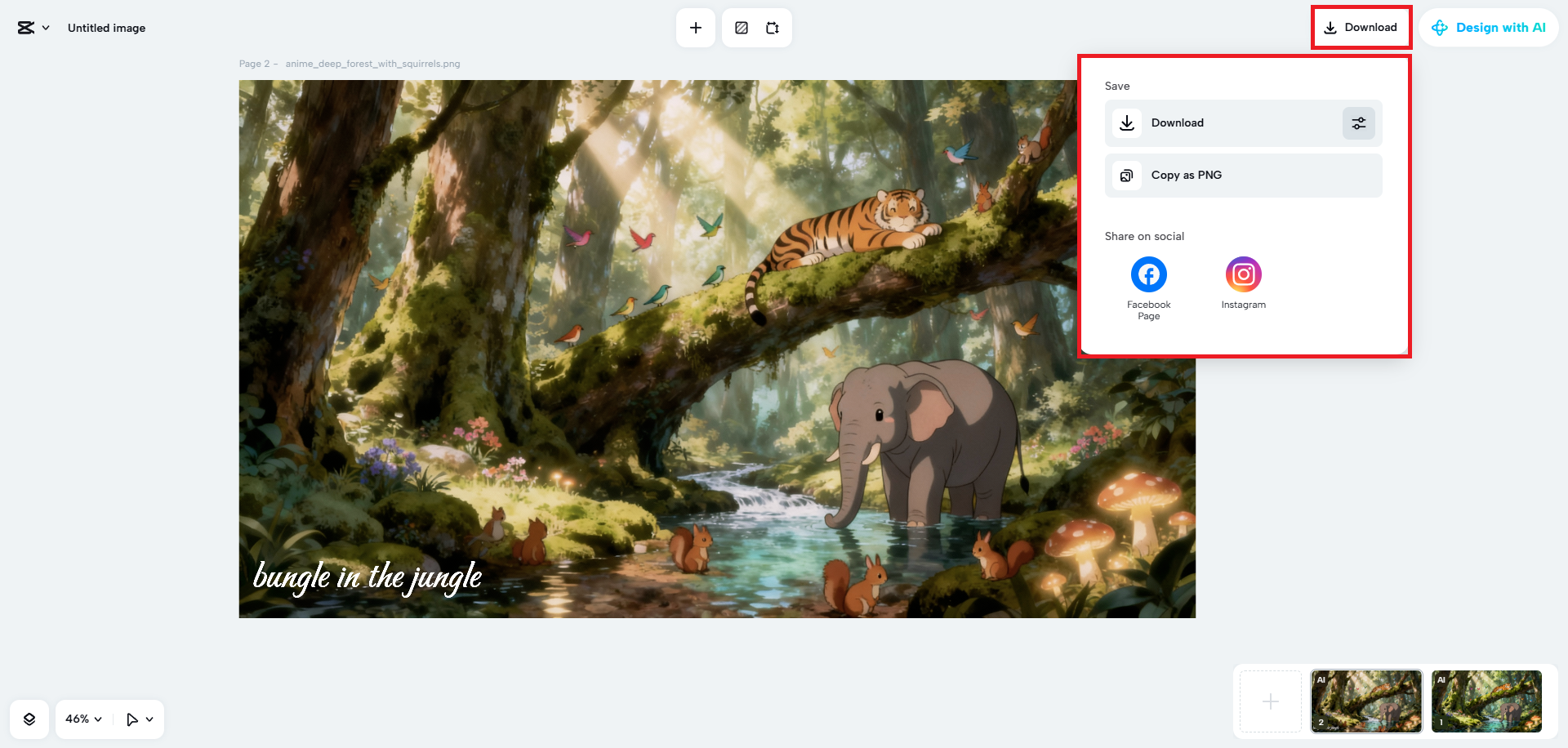Open download settings sliders icon
The width and height of the screenshot is (1568, 748).
1359,123
